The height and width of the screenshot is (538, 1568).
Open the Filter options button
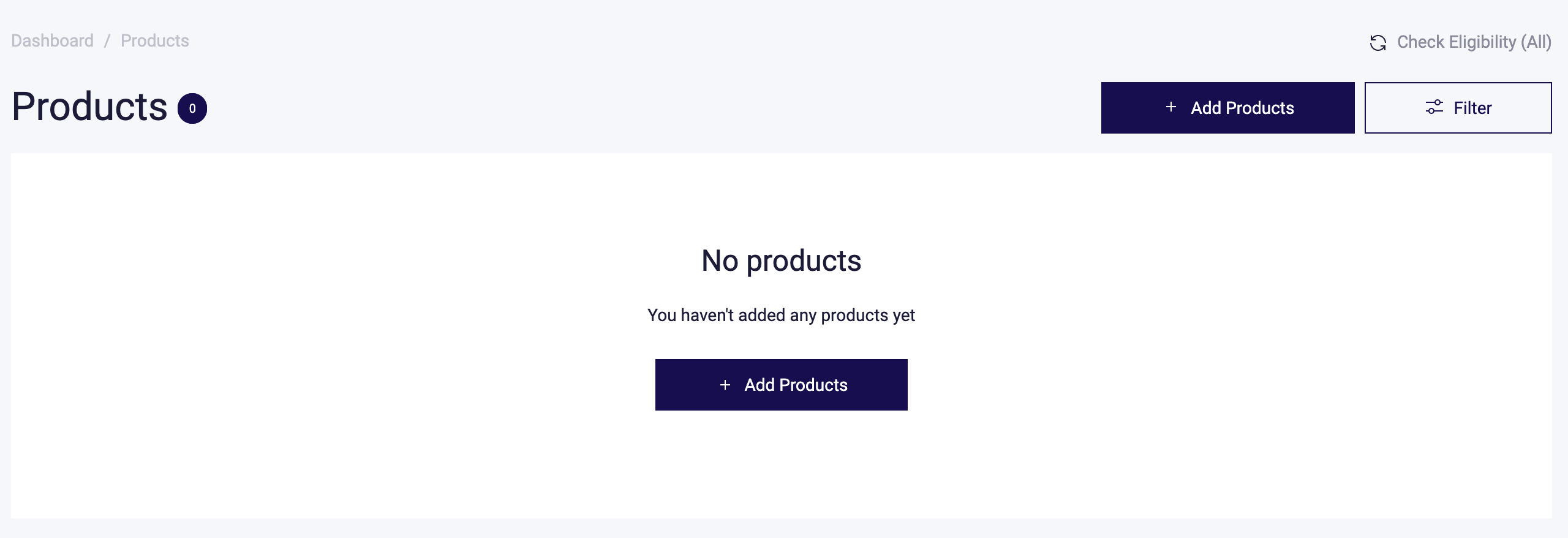tap(1458, 108)
